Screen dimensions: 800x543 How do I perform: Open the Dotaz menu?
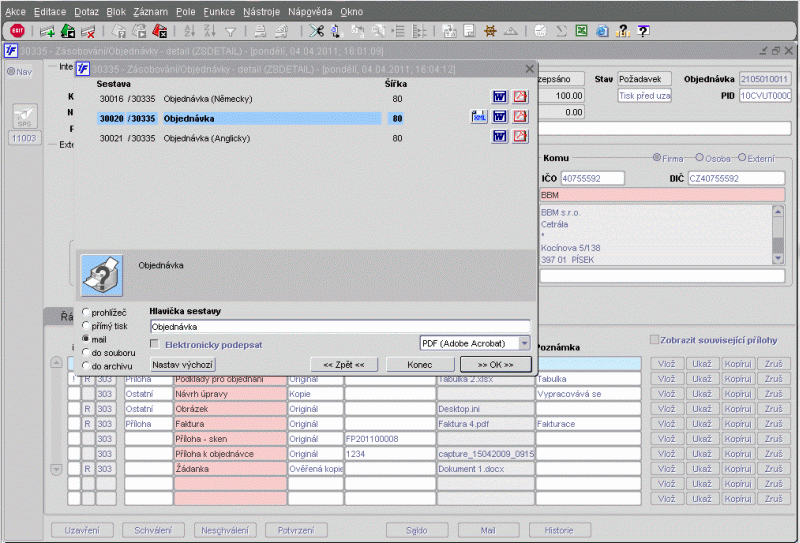coord(87,11)
